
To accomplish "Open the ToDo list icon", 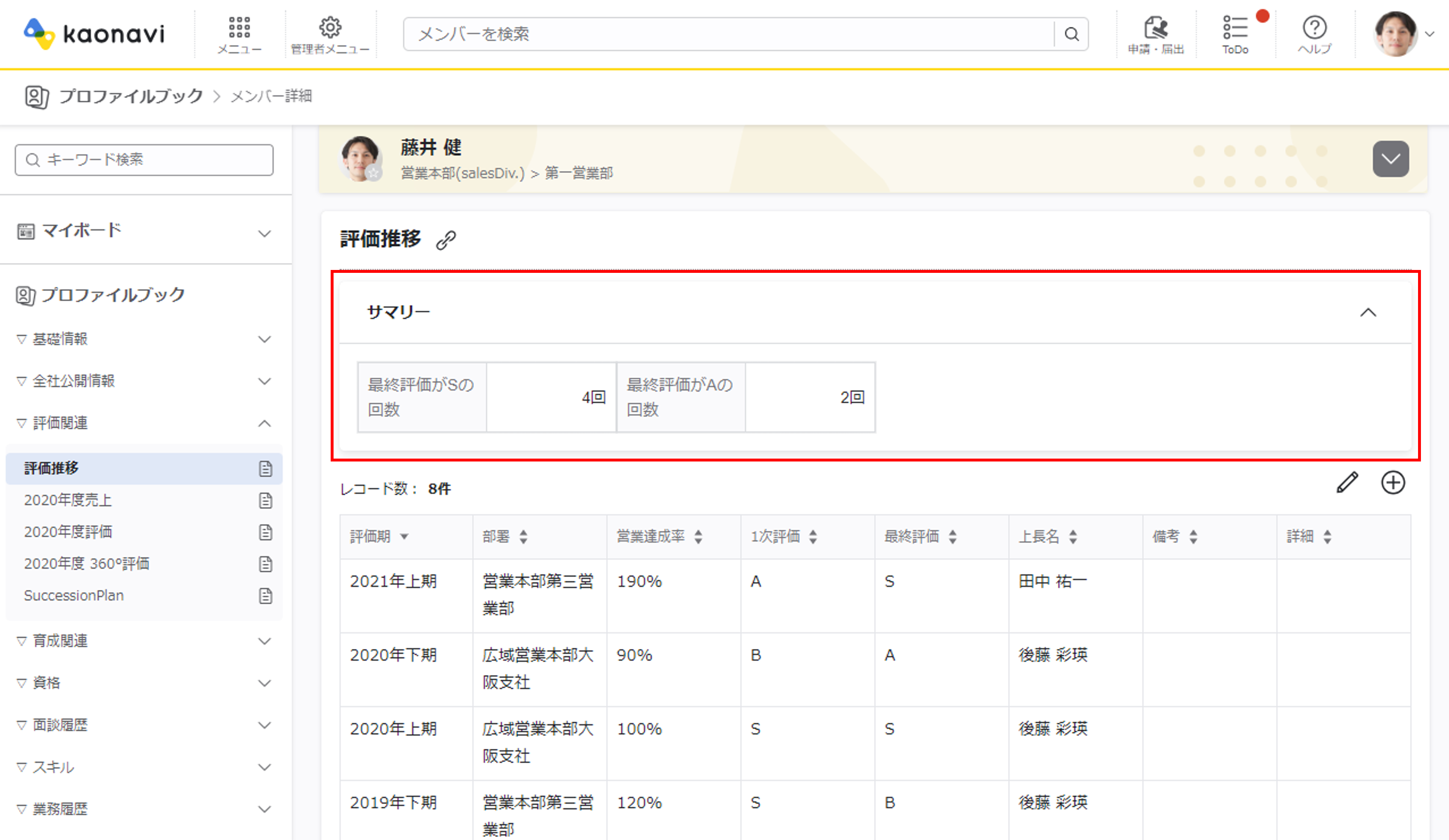I will 1235,34.
